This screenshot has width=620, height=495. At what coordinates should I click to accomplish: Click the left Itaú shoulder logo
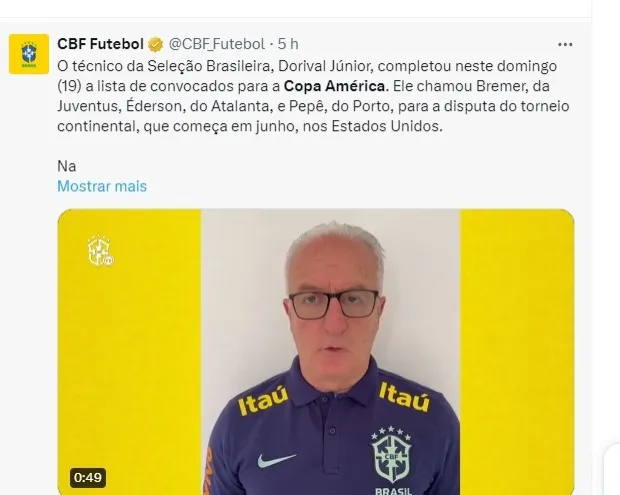point(263,400)
